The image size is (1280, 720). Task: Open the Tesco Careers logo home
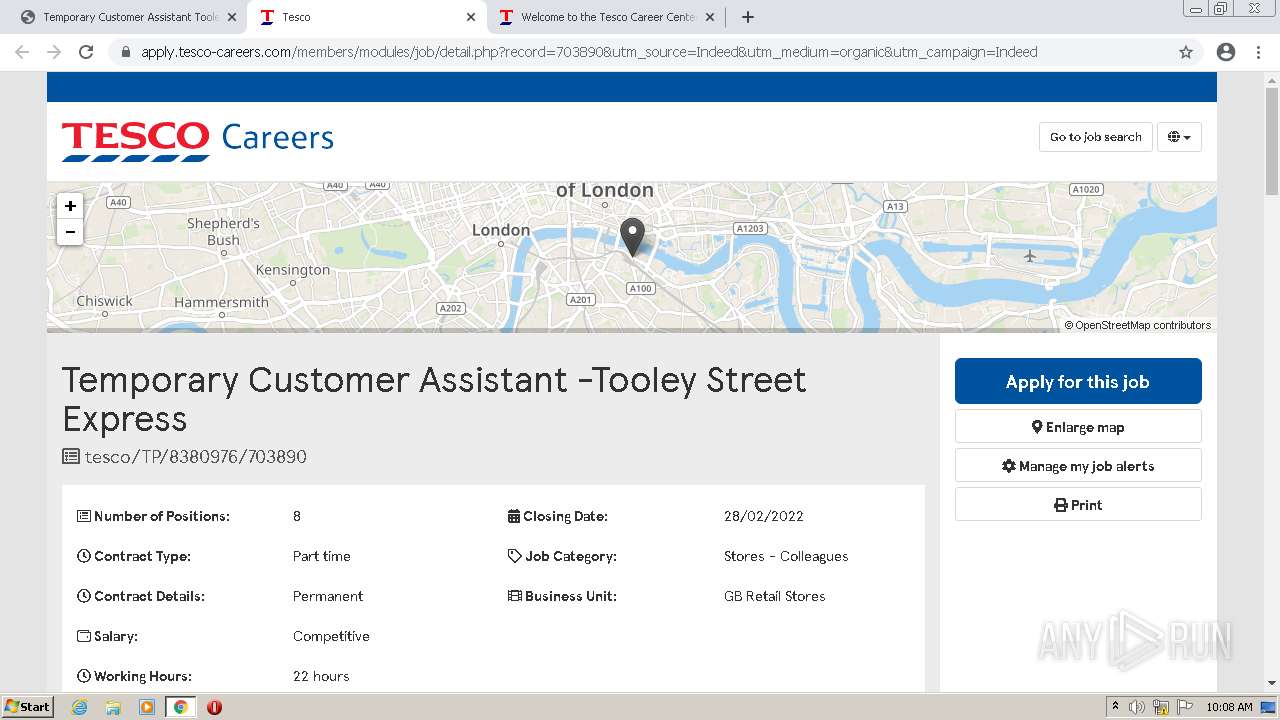coord(198,139)
